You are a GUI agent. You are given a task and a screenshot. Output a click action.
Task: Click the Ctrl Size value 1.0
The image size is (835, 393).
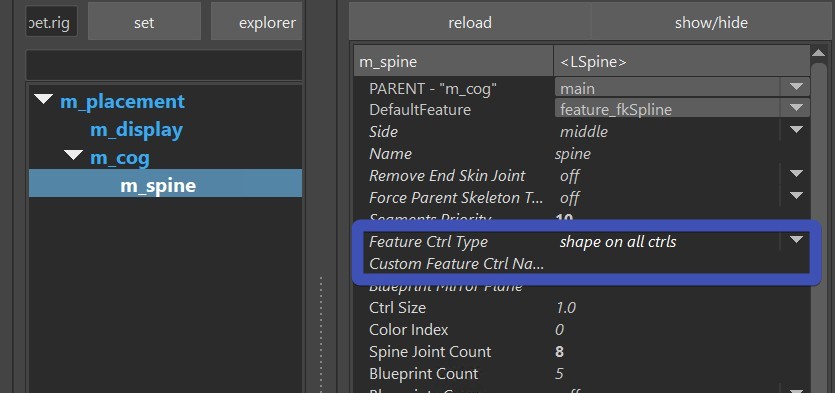point(566,308)
